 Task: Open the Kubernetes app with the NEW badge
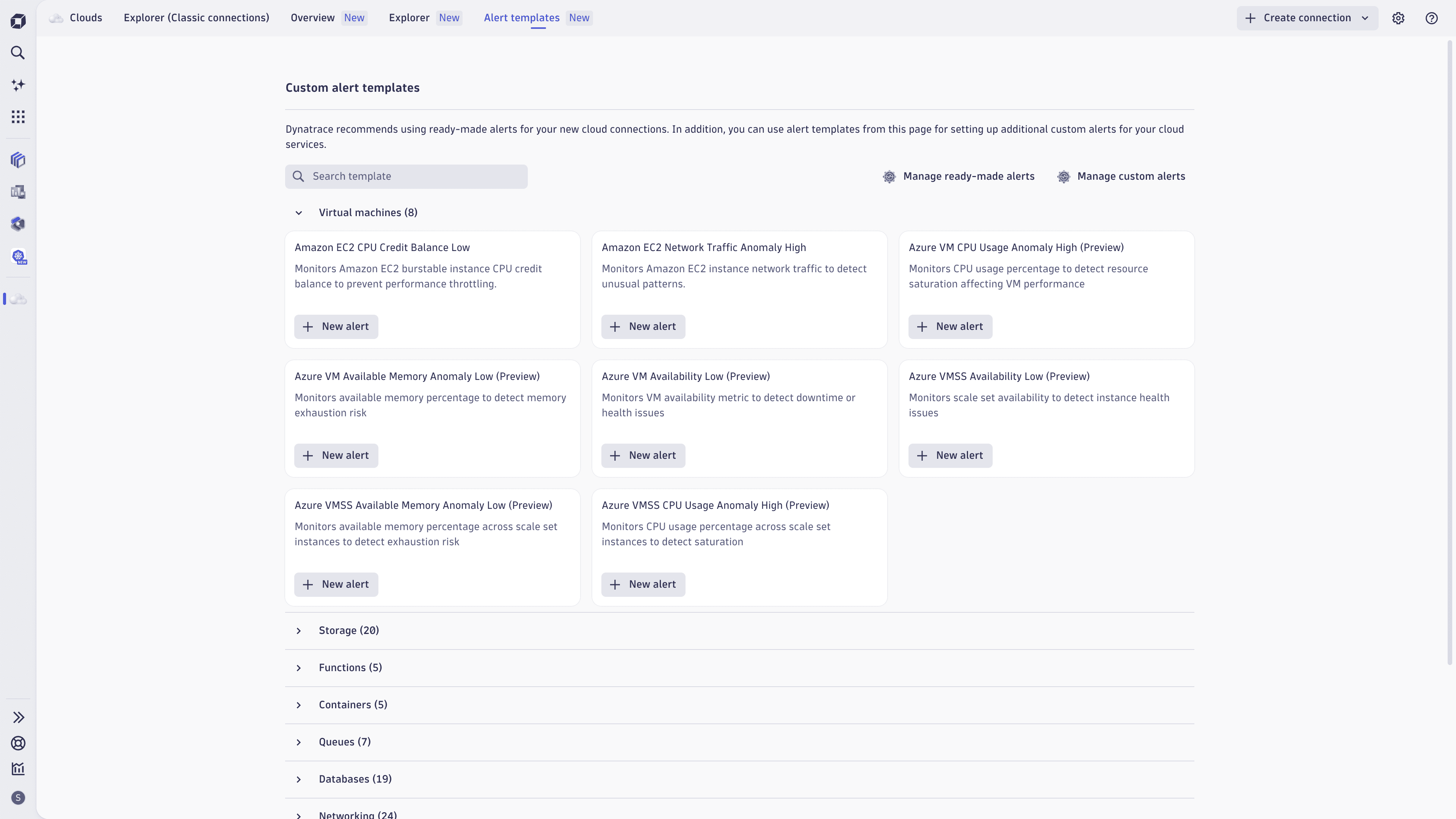point(19,256)
